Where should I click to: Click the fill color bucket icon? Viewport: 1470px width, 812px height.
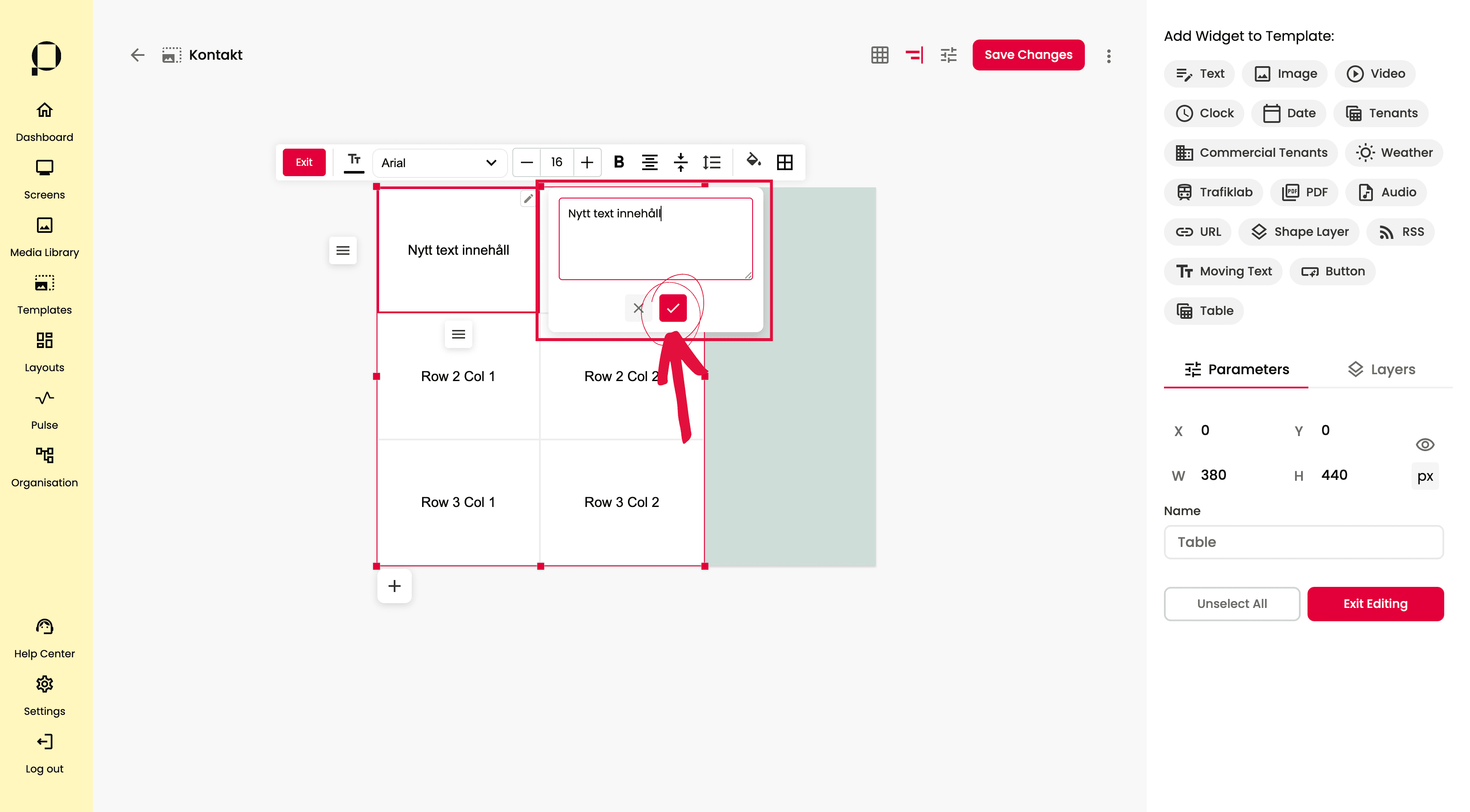(753, 162)
